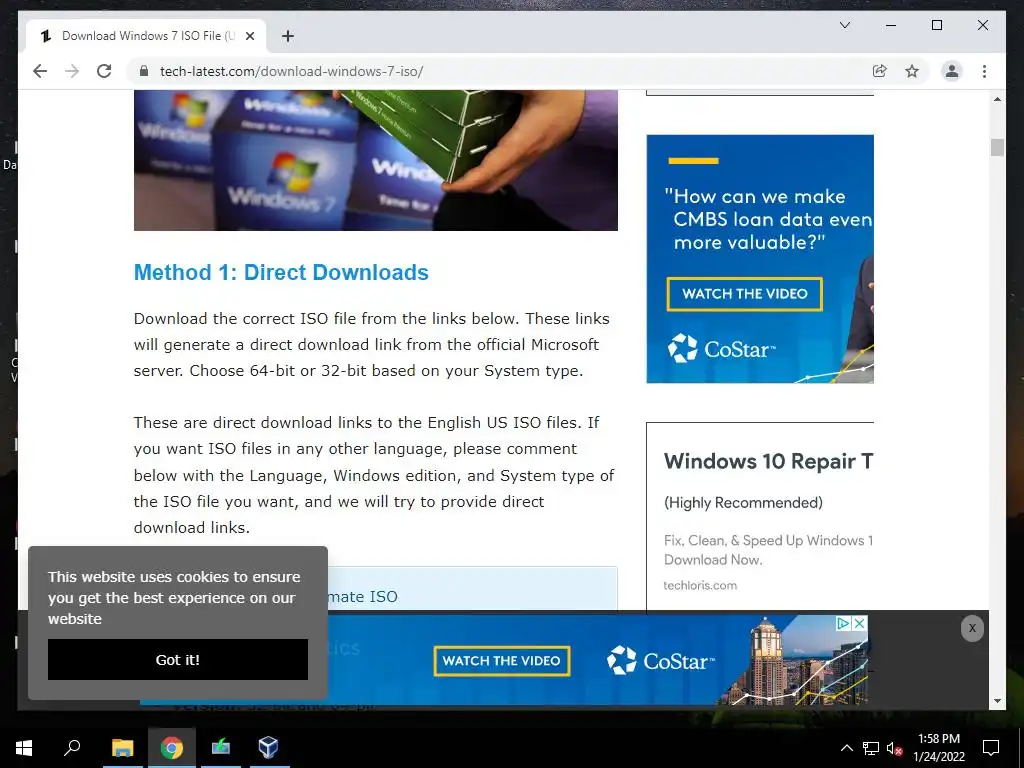Open the tab search dropdown chevron
1024x768 pixels.
pyautogui.click(x=844, y=25)
